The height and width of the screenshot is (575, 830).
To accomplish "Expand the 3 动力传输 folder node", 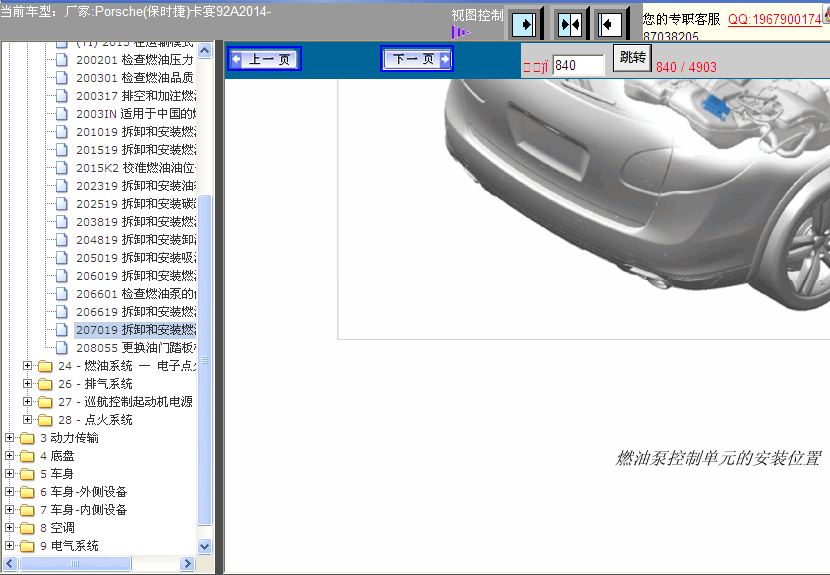I will tap(10, 438).
